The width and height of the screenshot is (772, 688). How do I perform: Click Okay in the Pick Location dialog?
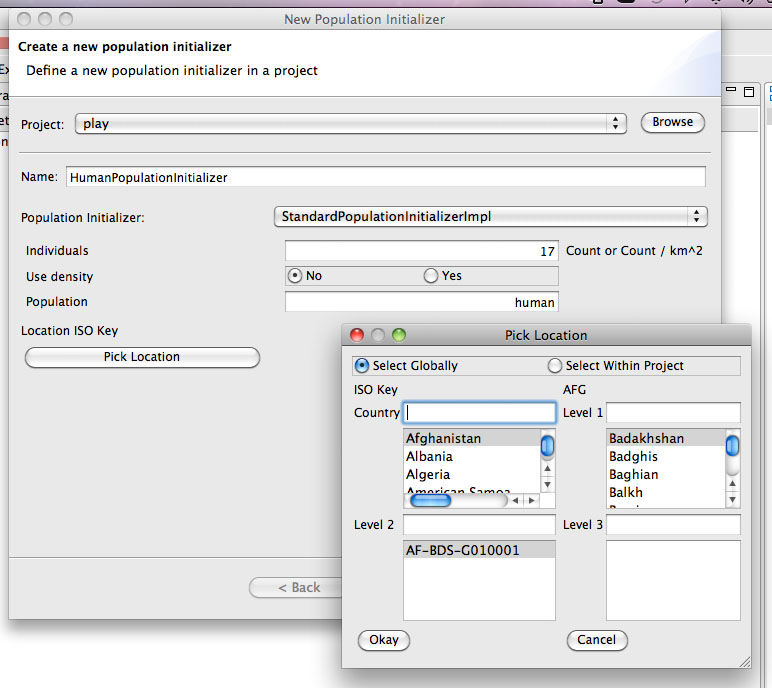pyautogui.click(x=384, y=640)
